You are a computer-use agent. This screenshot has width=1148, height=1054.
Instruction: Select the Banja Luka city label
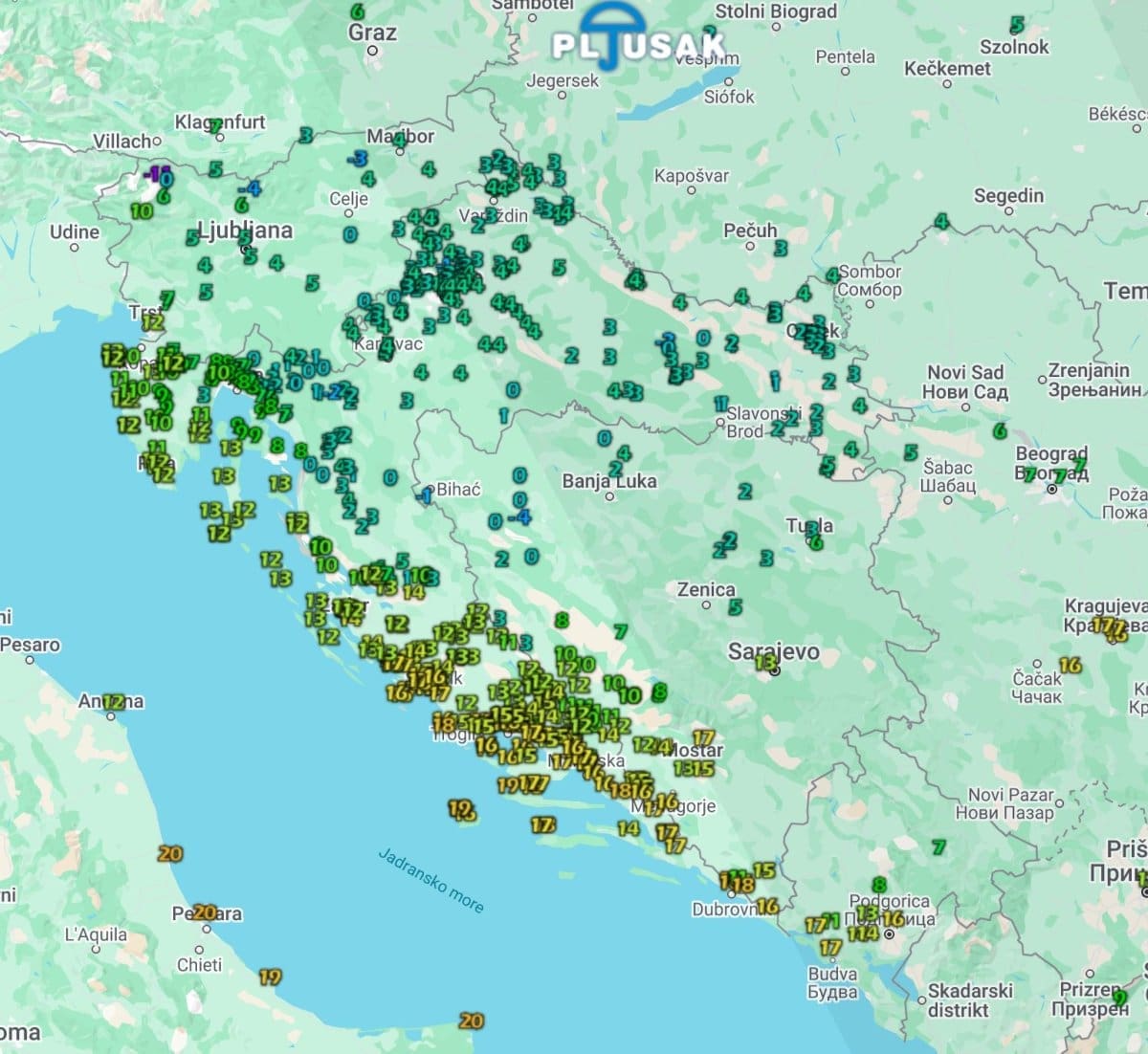[609, 481]
